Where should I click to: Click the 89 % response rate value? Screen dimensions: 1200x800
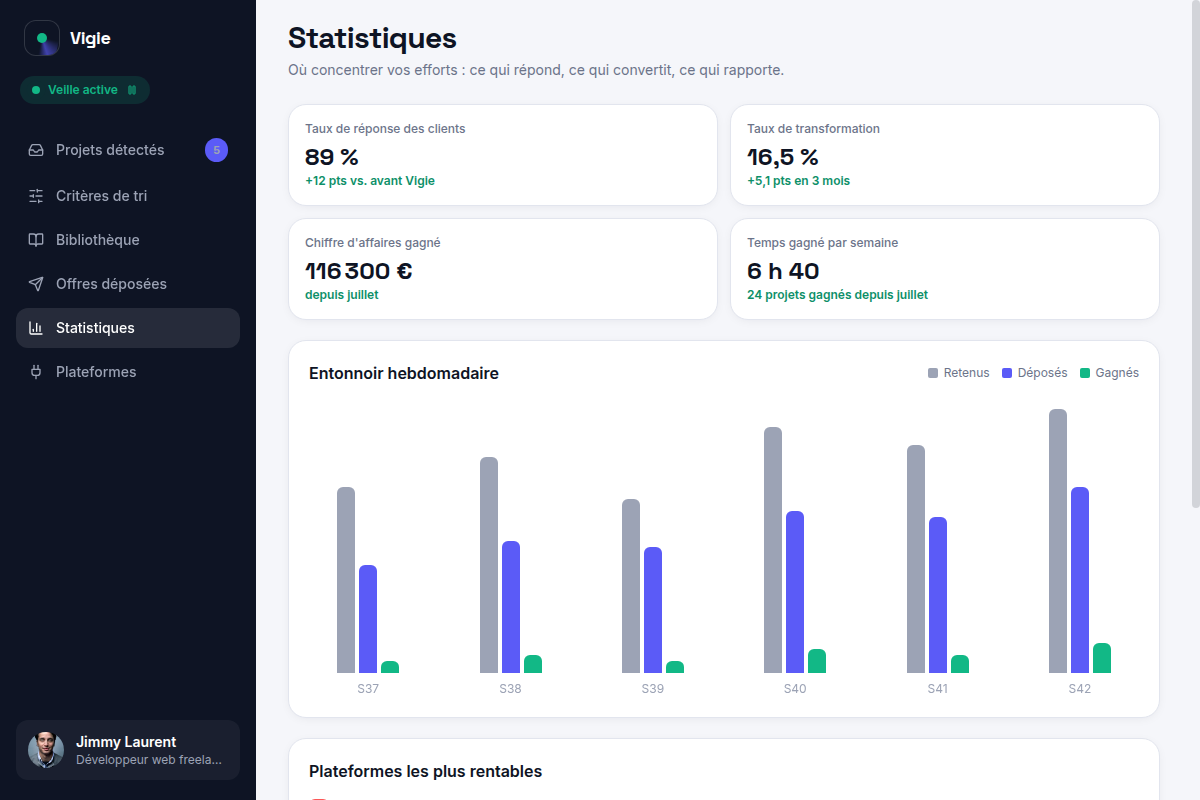[x=332, y=157]
